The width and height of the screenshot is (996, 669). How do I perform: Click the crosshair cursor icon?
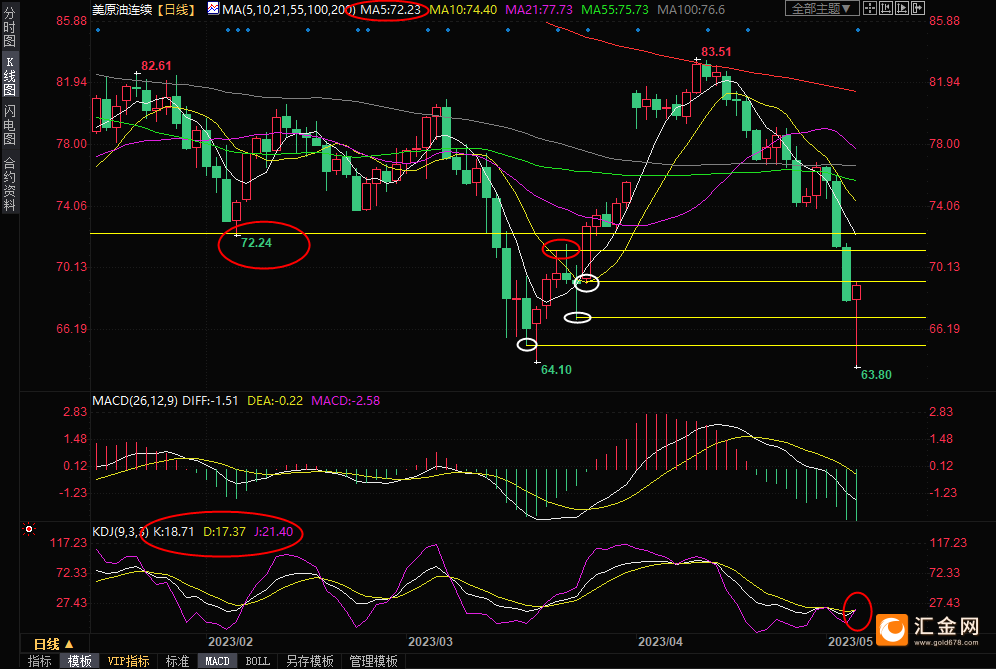tap(870, 8)
